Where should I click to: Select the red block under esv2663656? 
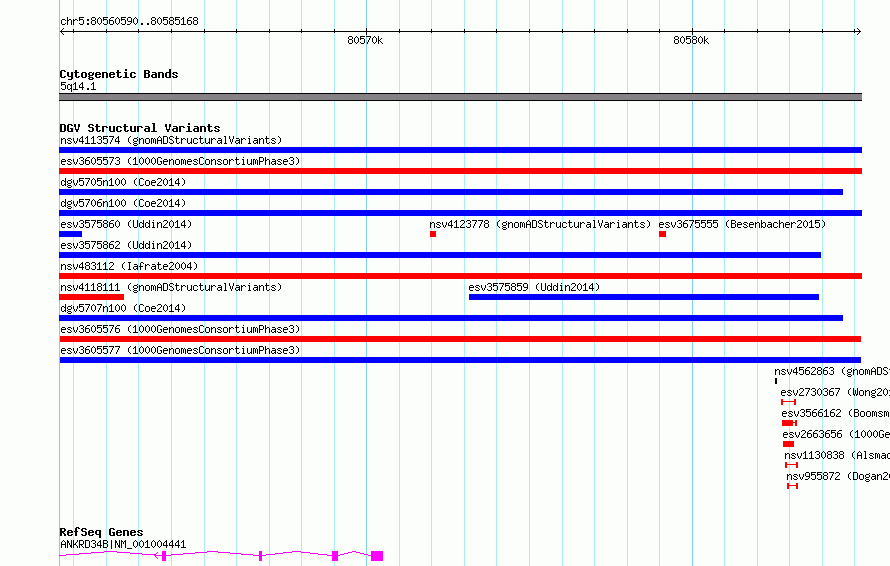coord(788,444)
